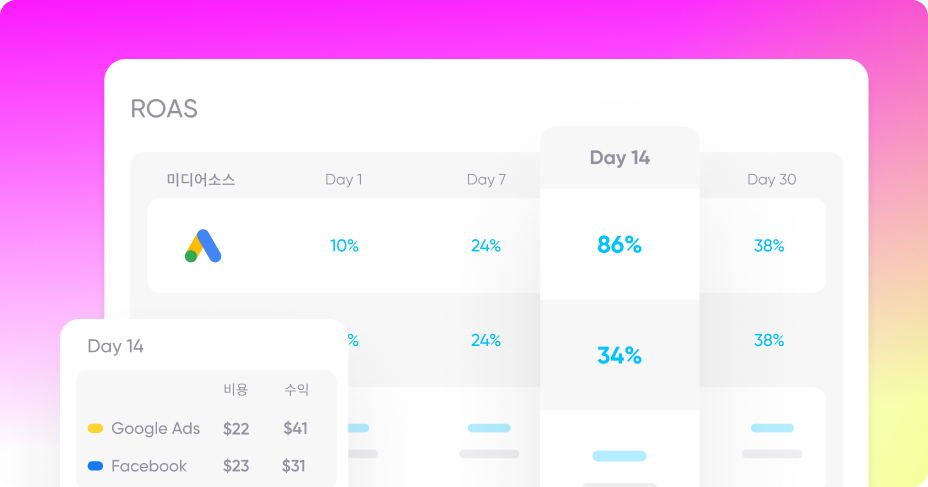Click the 34% Day 14 value

pos(620,355)
